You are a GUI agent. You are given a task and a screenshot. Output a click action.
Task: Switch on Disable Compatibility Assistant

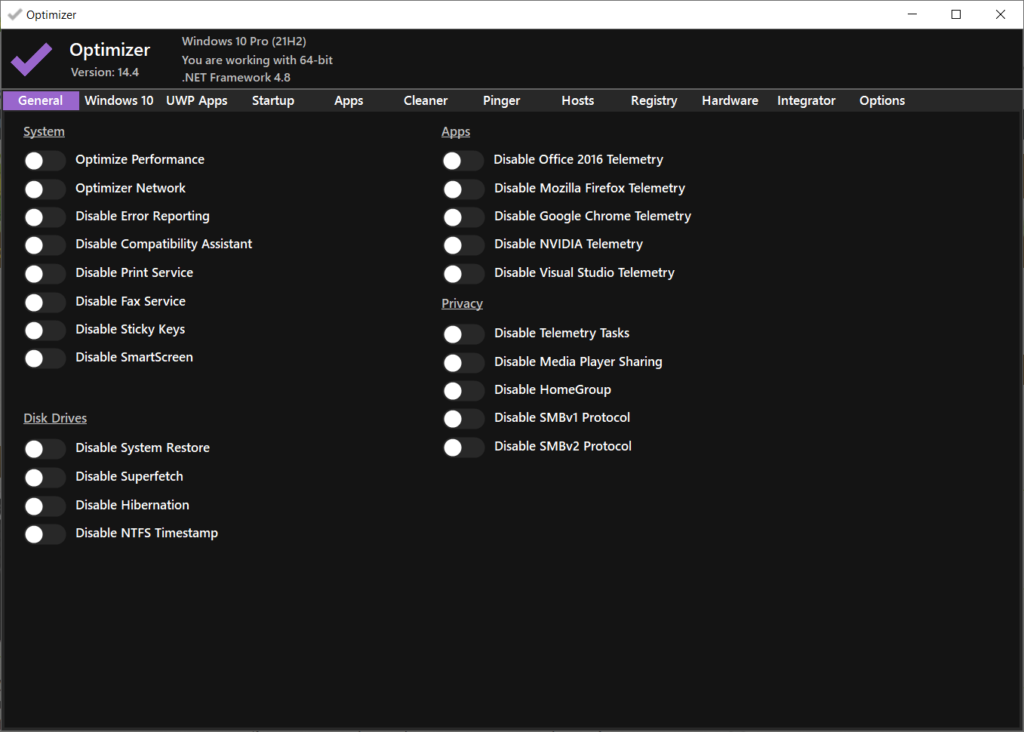pos(44,246)
